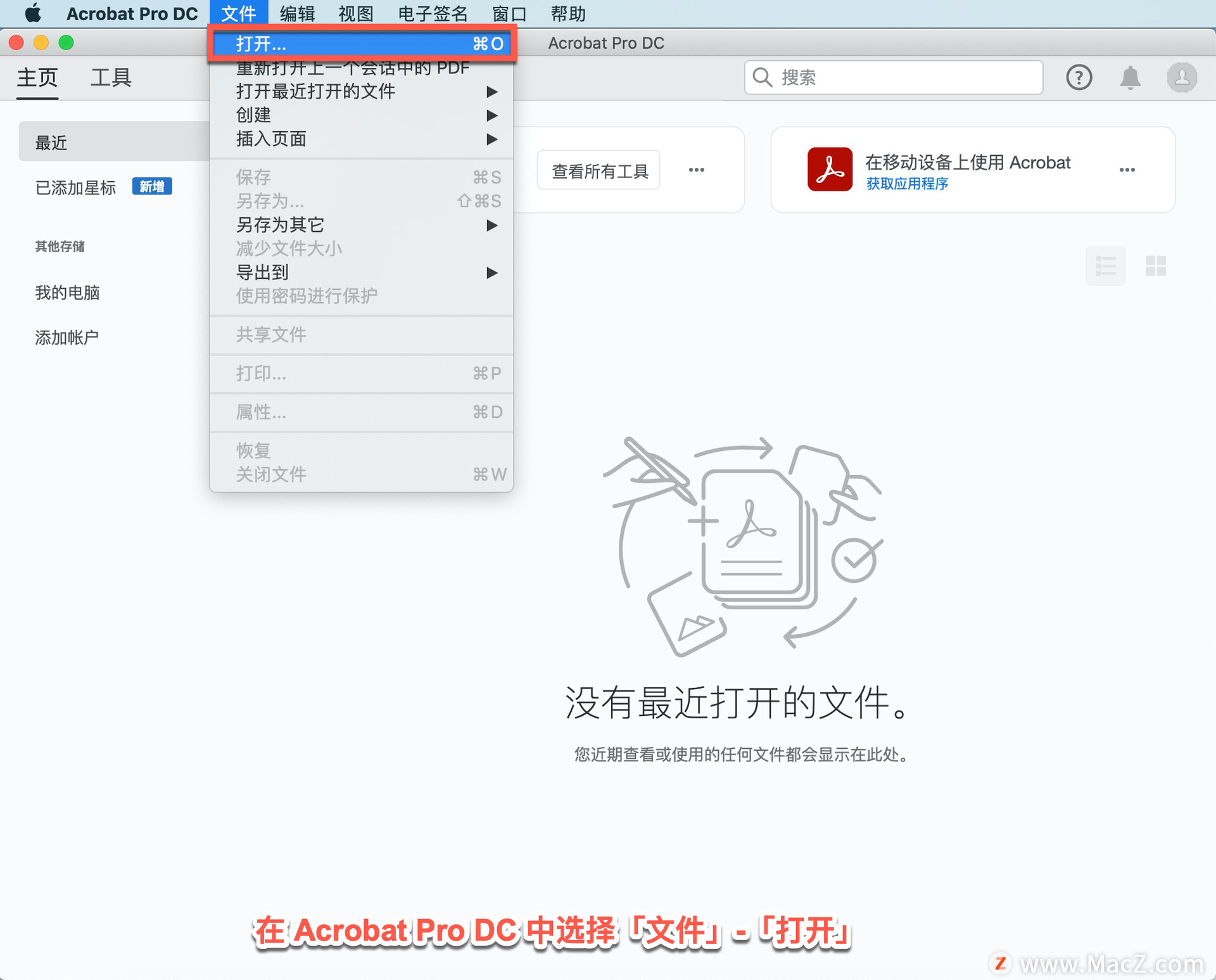Click the notification bell icon
1216x980 pixels.
(1131, 77)
